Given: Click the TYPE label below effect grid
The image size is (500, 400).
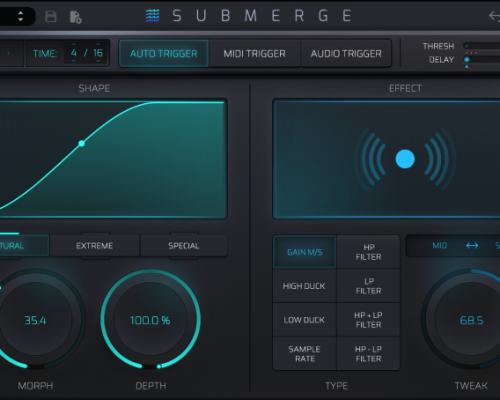Looking at the screenshot, I should [336, 386].
